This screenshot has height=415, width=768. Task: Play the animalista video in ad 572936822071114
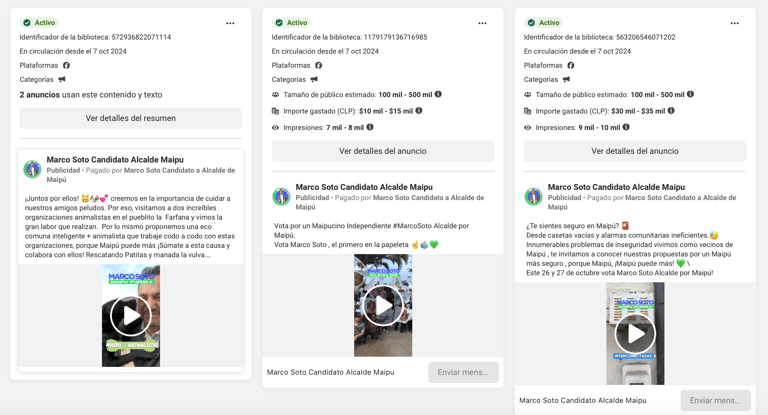[131, 316]
